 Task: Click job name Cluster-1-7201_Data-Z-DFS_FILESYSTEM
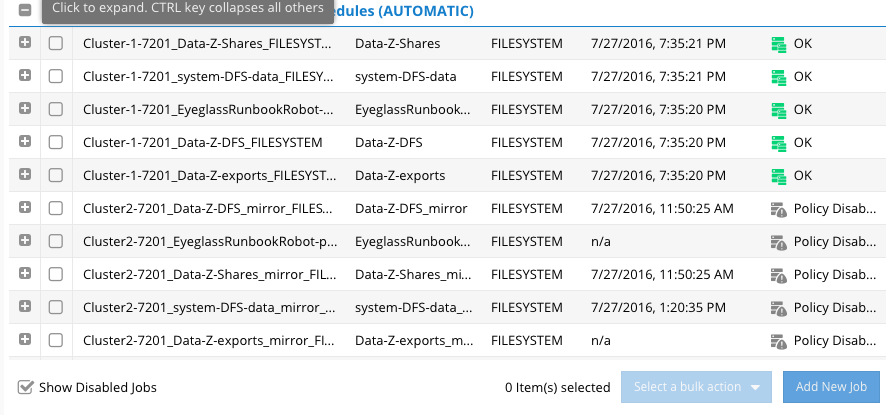203,143
